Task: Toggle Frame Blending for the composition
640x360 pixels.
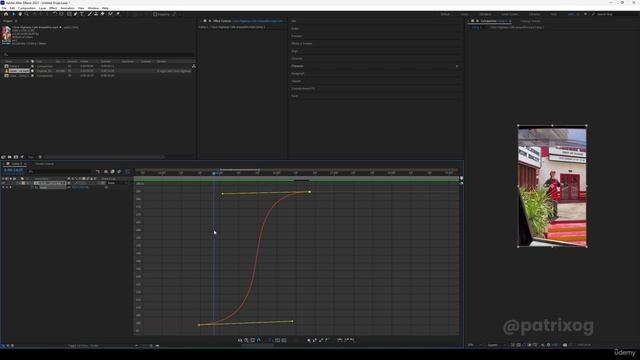Action: [x=112, y=172]
